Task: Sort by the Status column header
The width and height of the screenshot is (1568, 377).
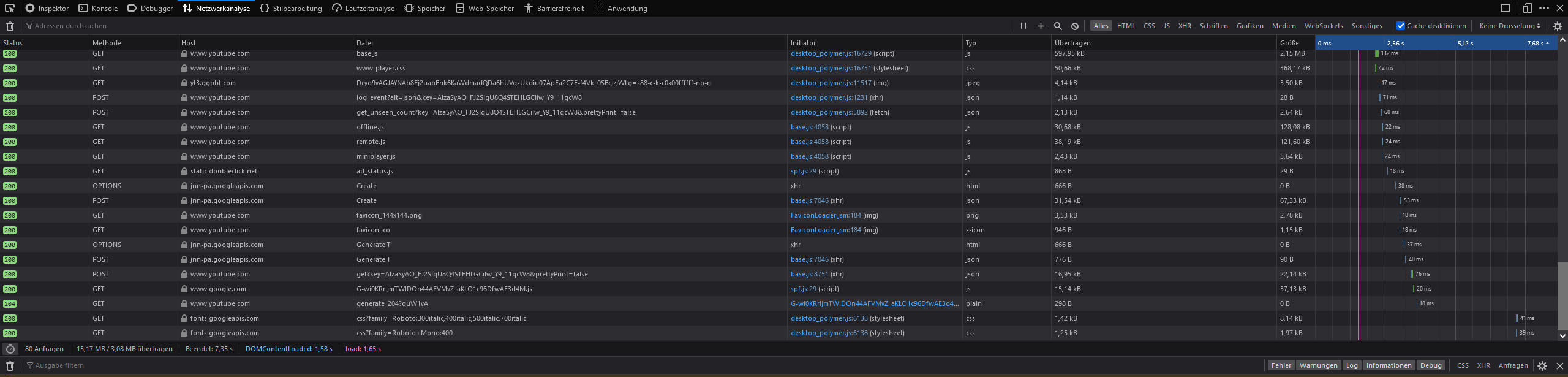Action: [x=44, y=43]
